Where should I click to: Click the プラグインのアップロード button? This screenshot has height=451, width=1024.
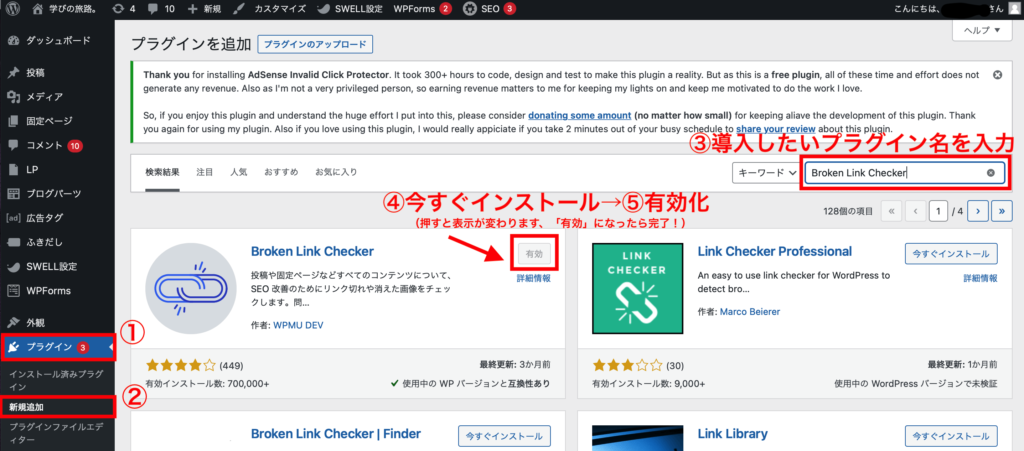[x=315, y=44]
